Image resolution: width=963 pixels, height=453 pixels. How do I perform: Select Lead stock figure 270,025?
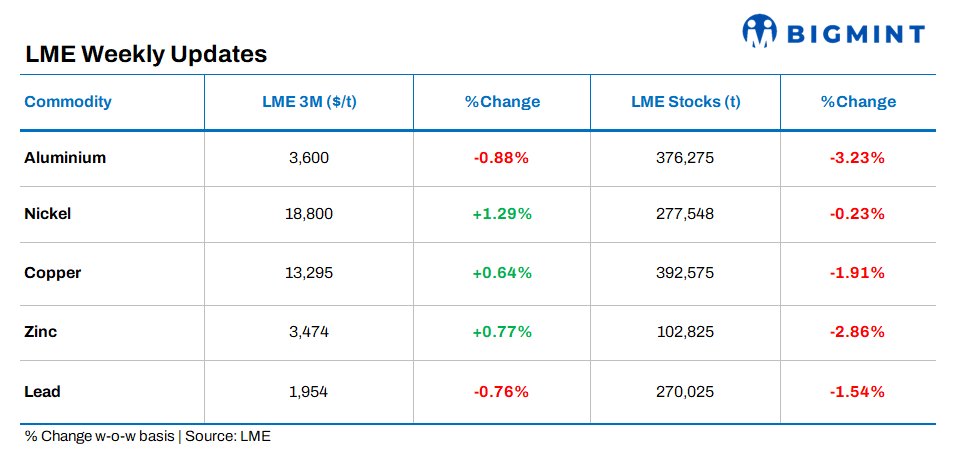click(685, 391)
